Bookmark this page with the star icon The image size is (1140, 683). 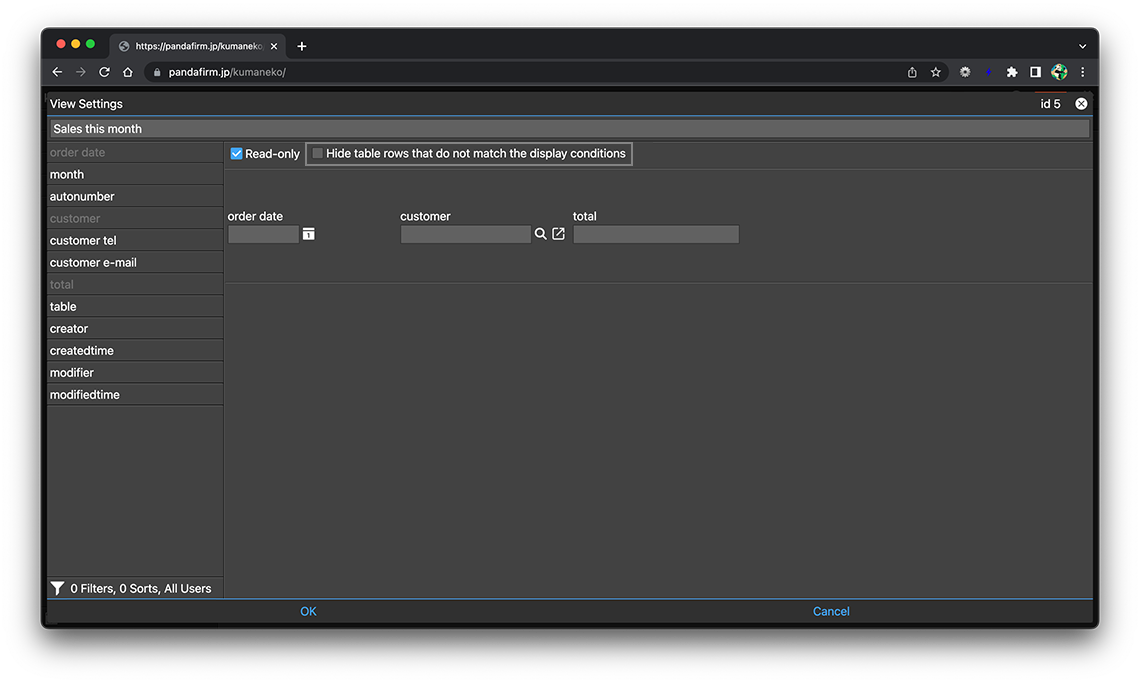(x=936, y=72)
